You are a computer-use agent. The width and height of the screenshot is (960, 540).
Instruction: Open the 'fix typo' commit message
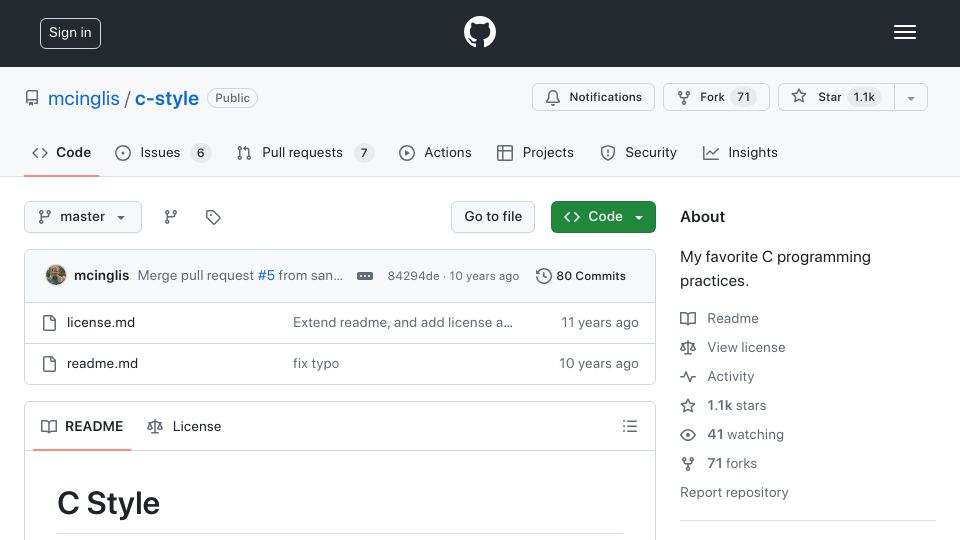click(x=316, y=364)
